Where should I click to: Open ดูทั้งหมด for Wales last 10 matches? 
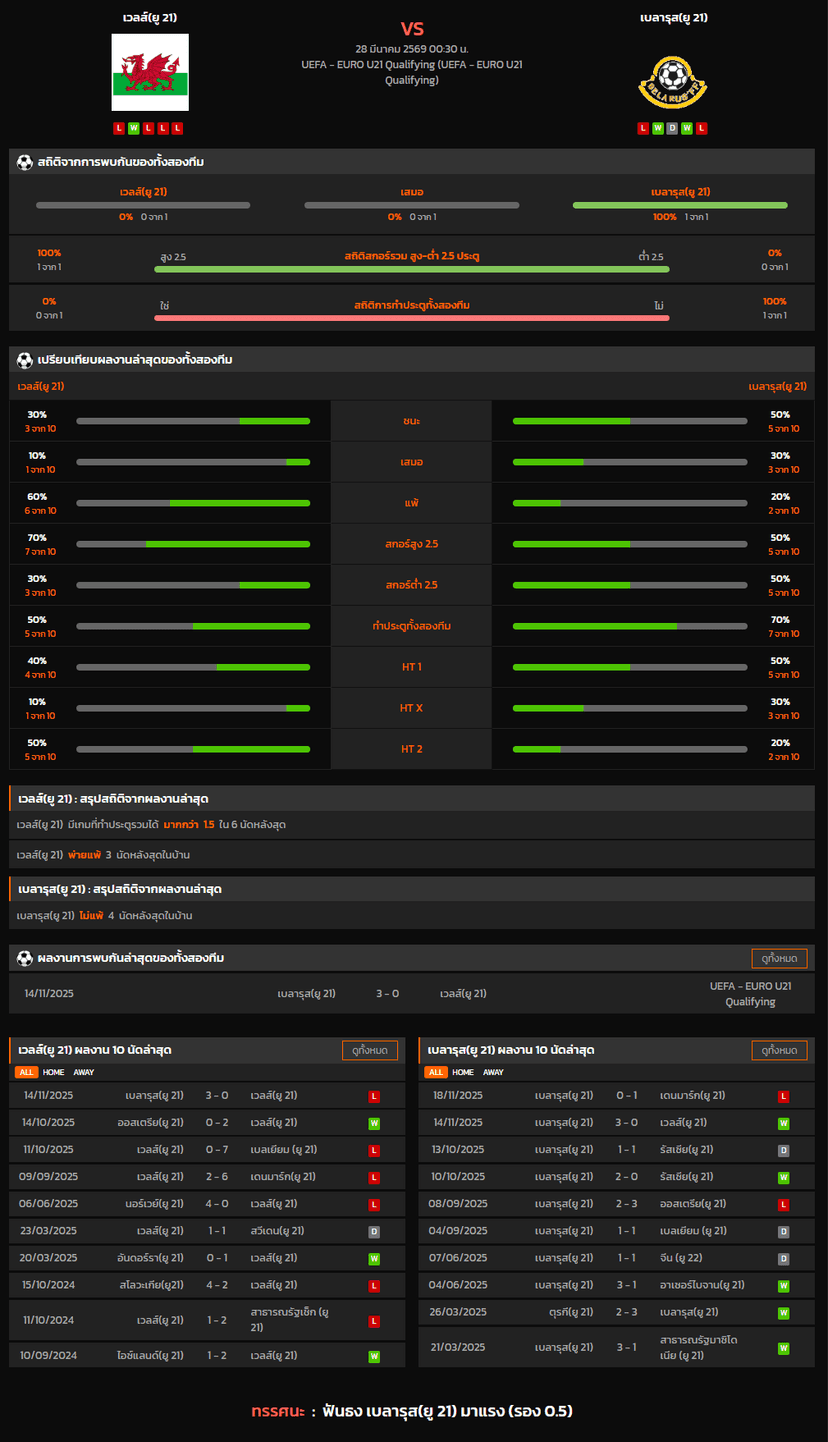point(369,1050)
